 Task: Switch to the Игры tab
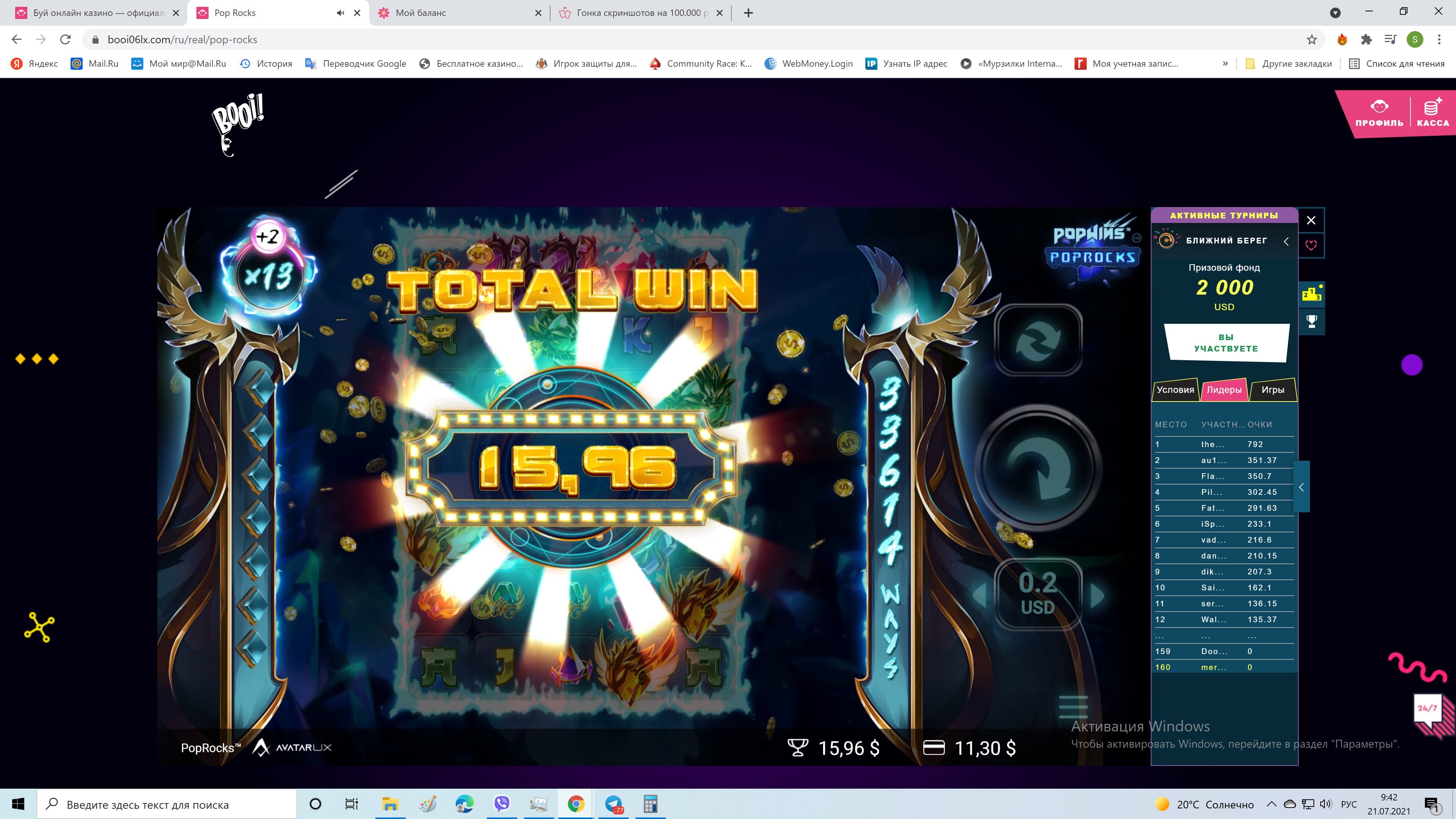pos(1272,389)
